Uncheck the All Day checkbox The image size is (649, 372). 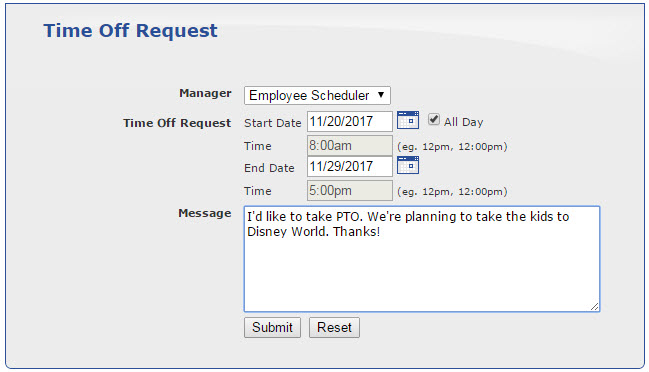point(433,120)
